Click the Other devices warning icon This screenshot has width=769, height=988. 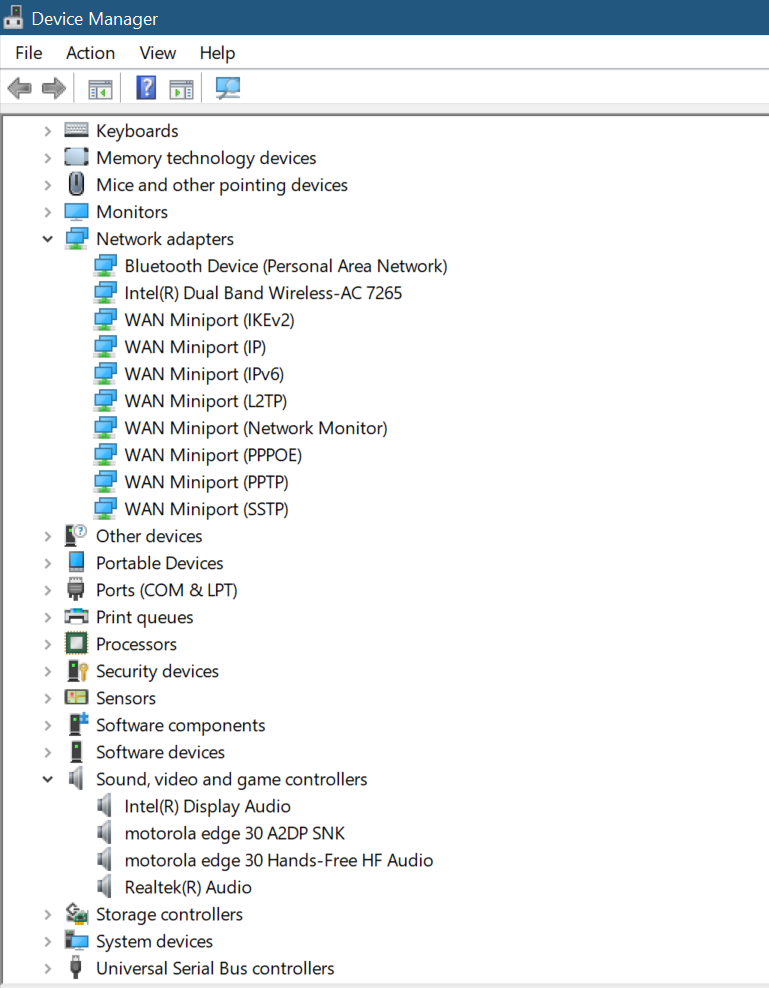[75, 536]
